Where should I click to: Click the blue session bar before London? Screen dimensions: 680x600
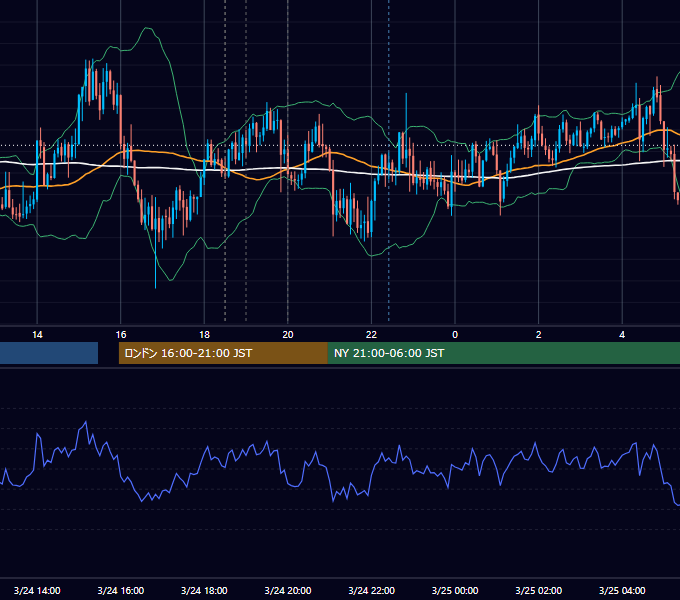click(x=49, y=353)
